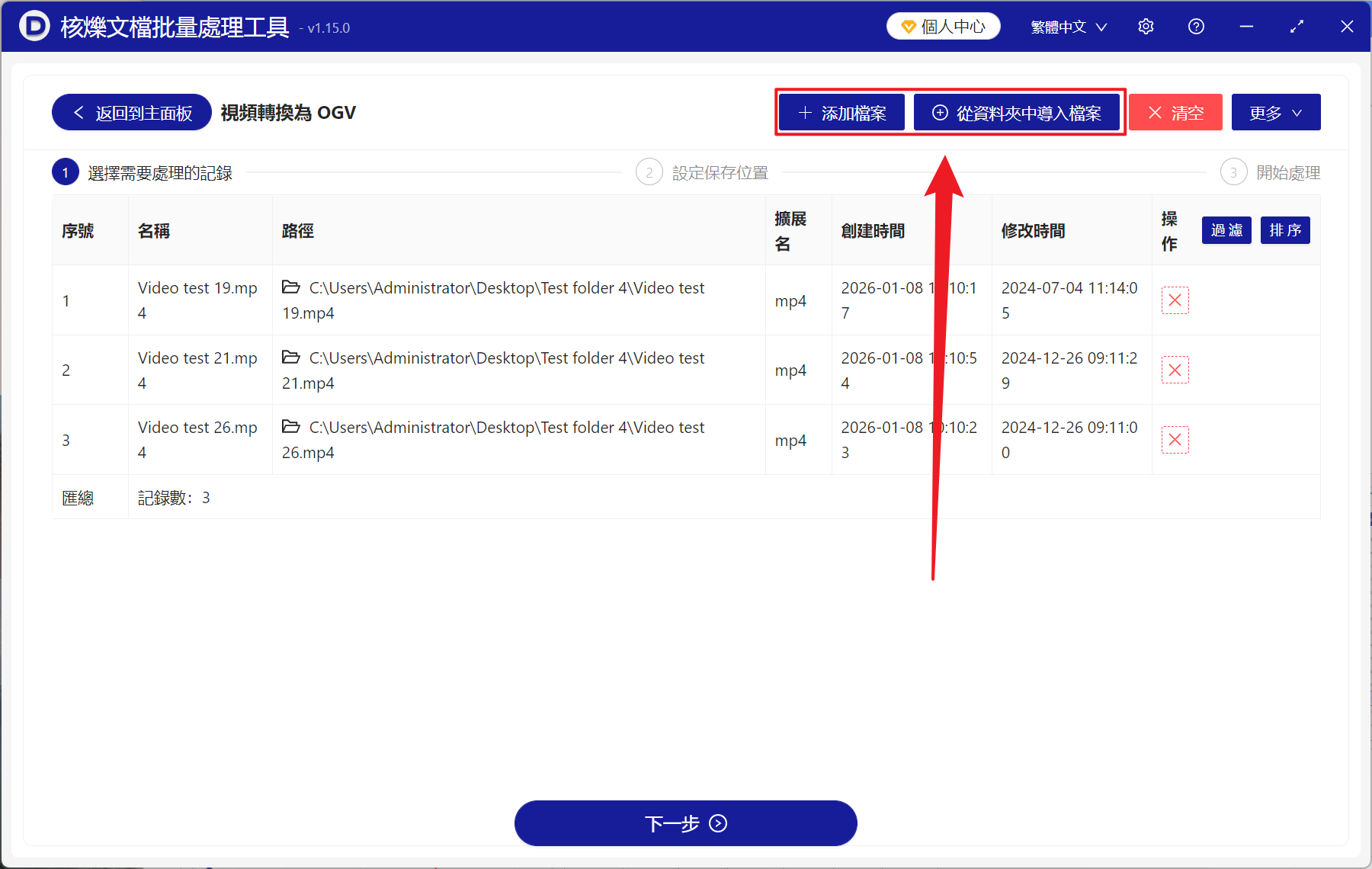This screenshot has width=1372, height=869.
Task: Click the plus icon on 添加檔案 button
Action: [803, 112]
